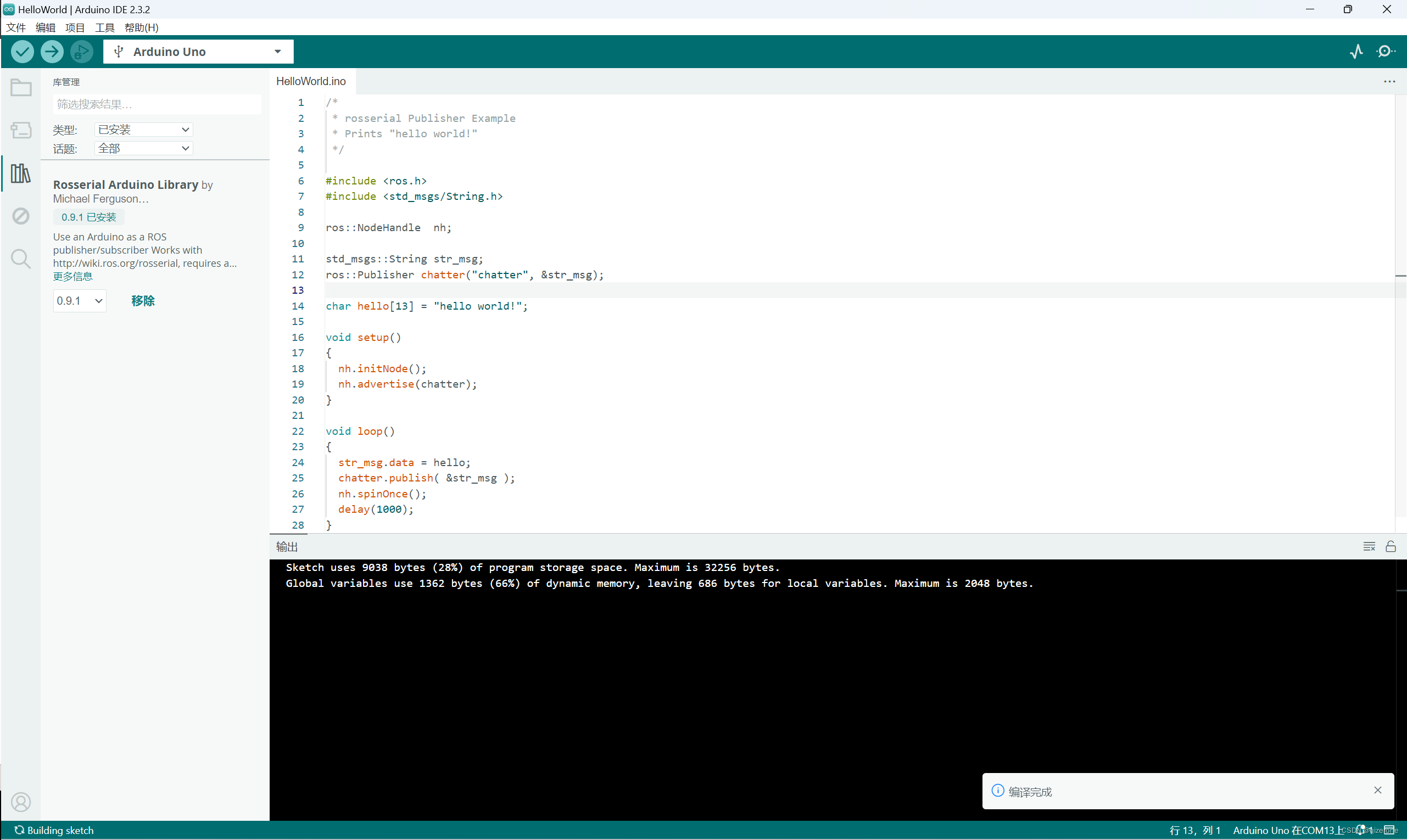Open the library version 0.9.1 dropdown
The width and height of the screenshot is (1407, 840).
point(79,300)
